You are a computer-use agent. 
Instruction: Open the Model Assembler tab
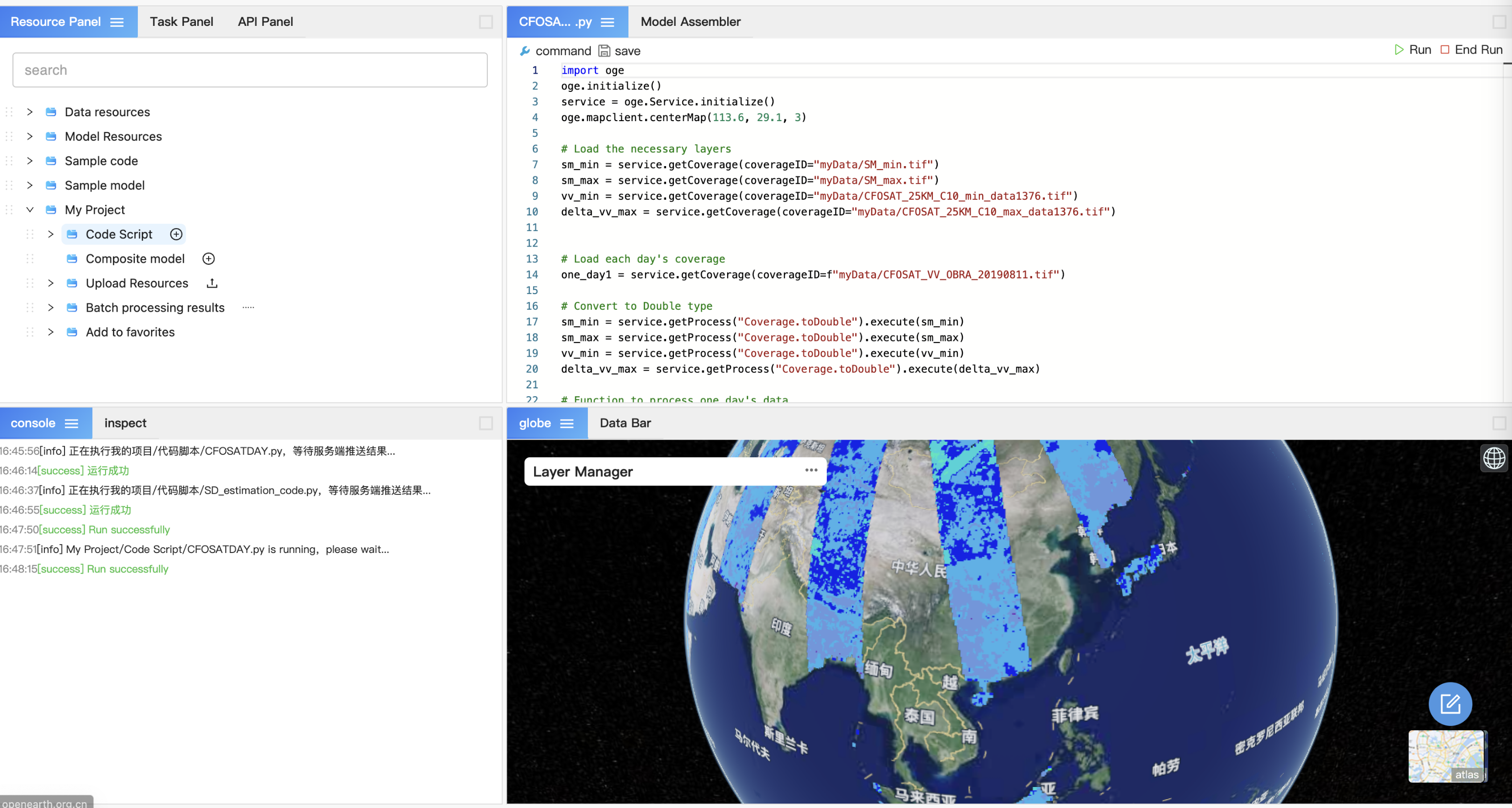pyautogui.click(x=690, y=22)
